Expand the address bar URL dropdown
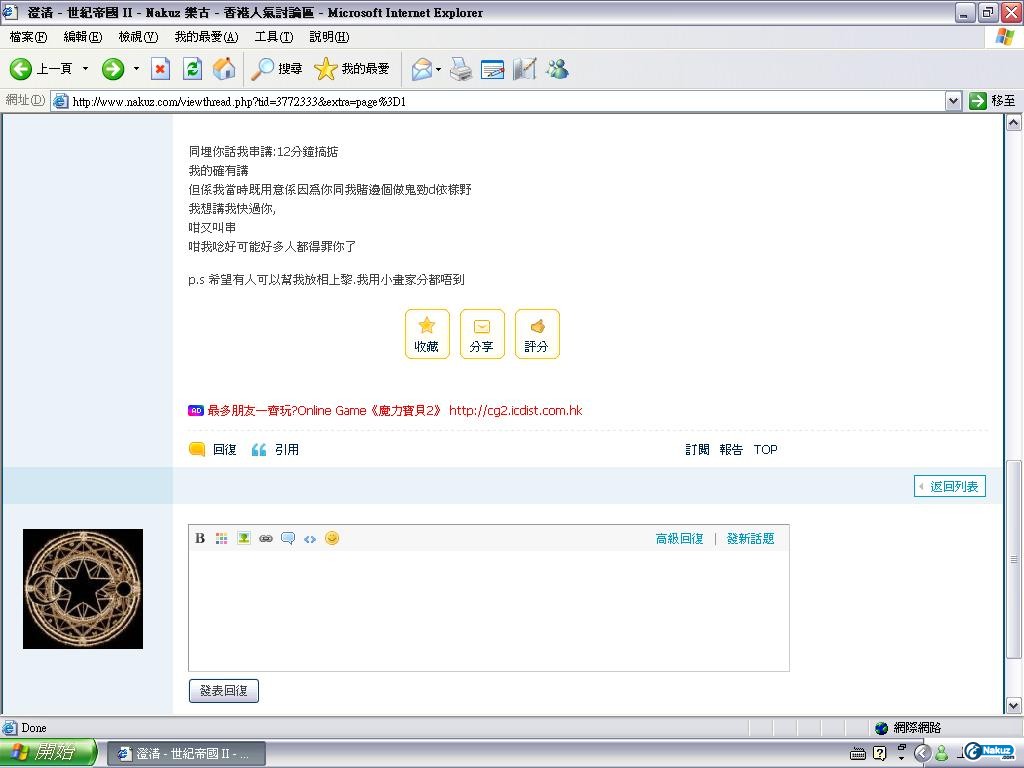 [x=953, y=101]
